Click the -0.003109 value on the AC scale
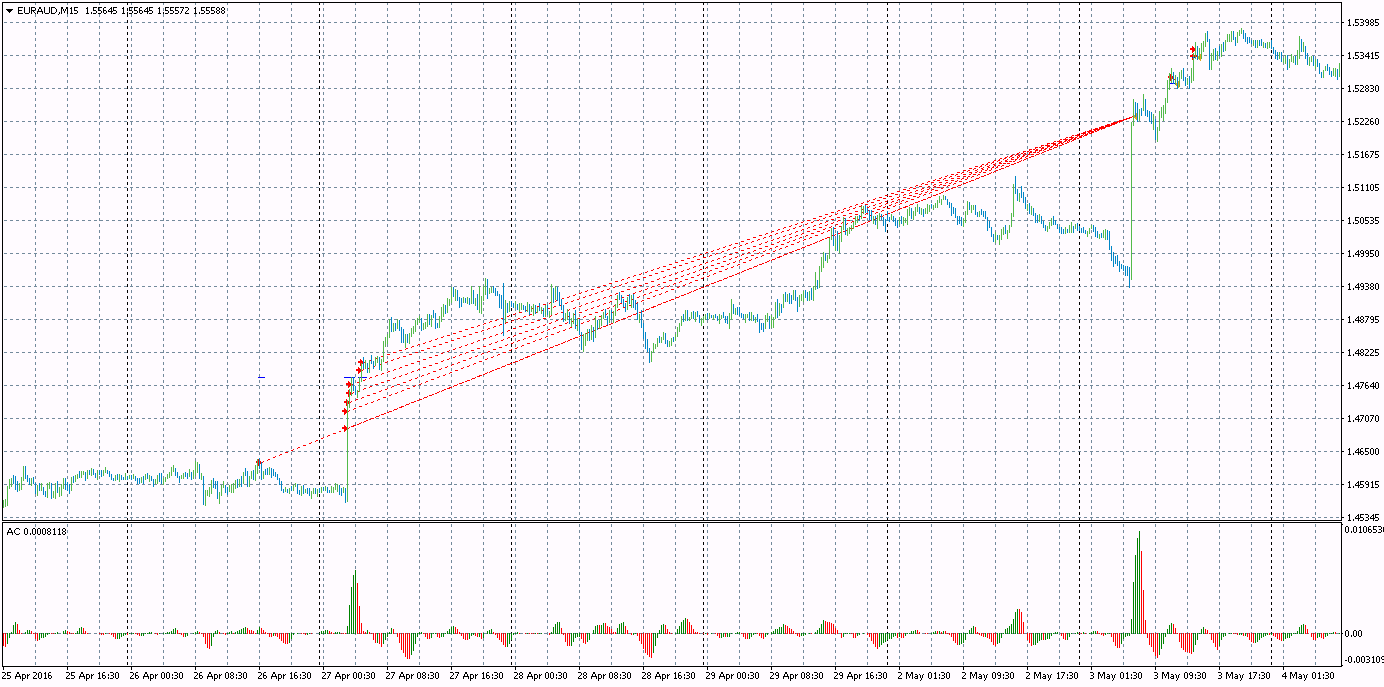Image resolution: width=1384 pixels, height=687 pixels. pos(1364,659)
